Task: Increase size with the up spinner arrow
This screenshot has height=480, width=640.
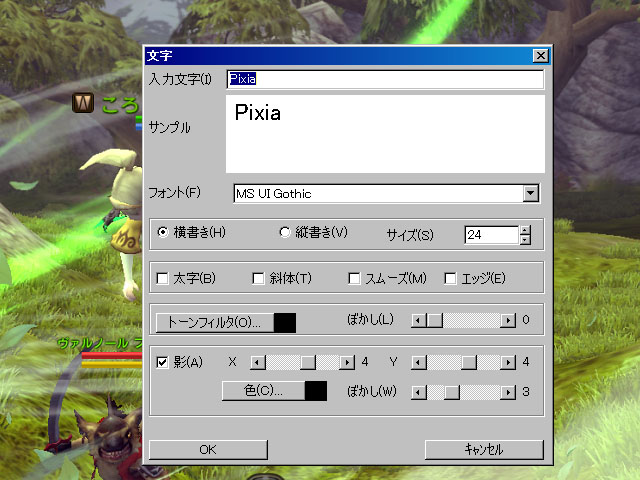Action: (525, 231)
